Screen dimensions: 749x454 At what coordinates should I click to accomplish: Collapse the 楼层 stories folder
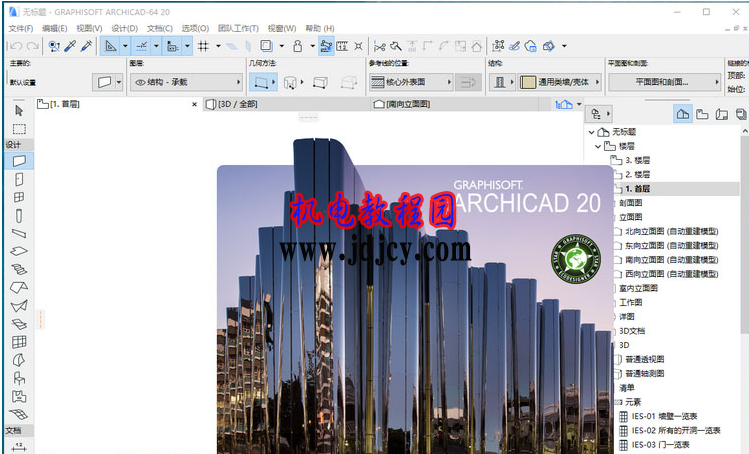[598, 146]
